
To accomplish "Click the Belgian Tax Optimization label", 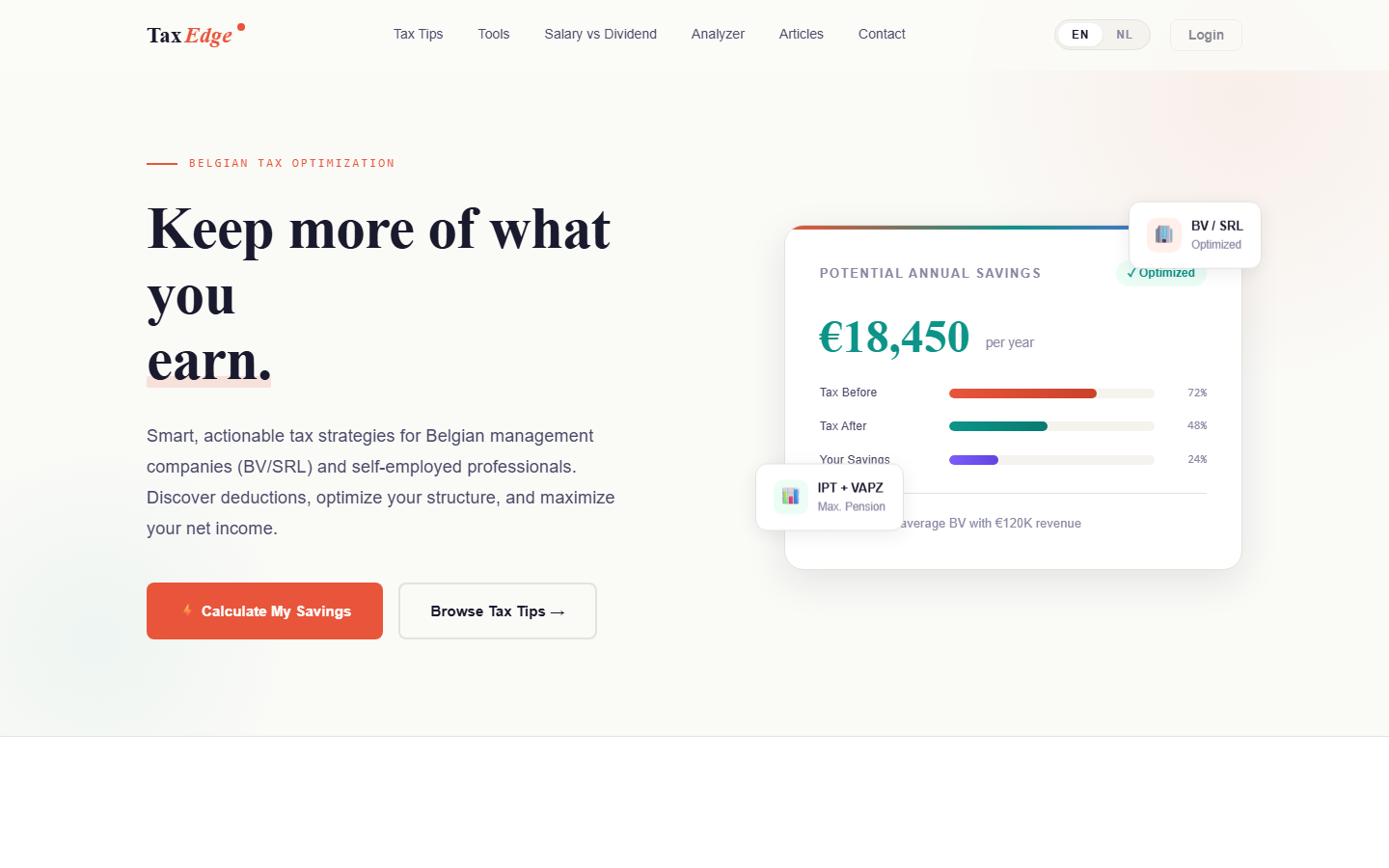I will click(292, 164).
